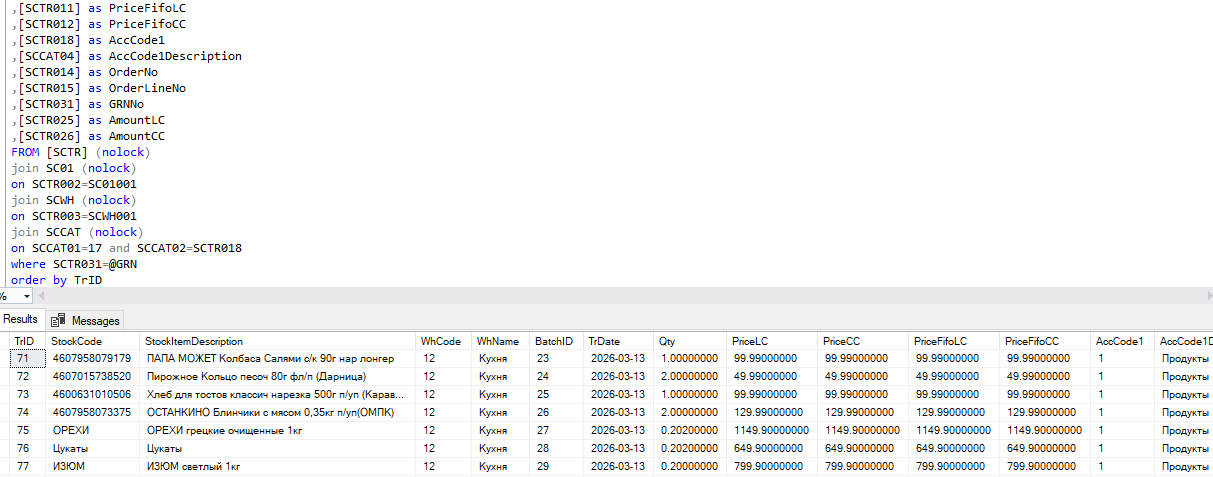This screenshot has width=1213, height=477.
Task: Select the cell containing ОРЕХИ грецкие очищенные 1кг
Action: point(225,430)
